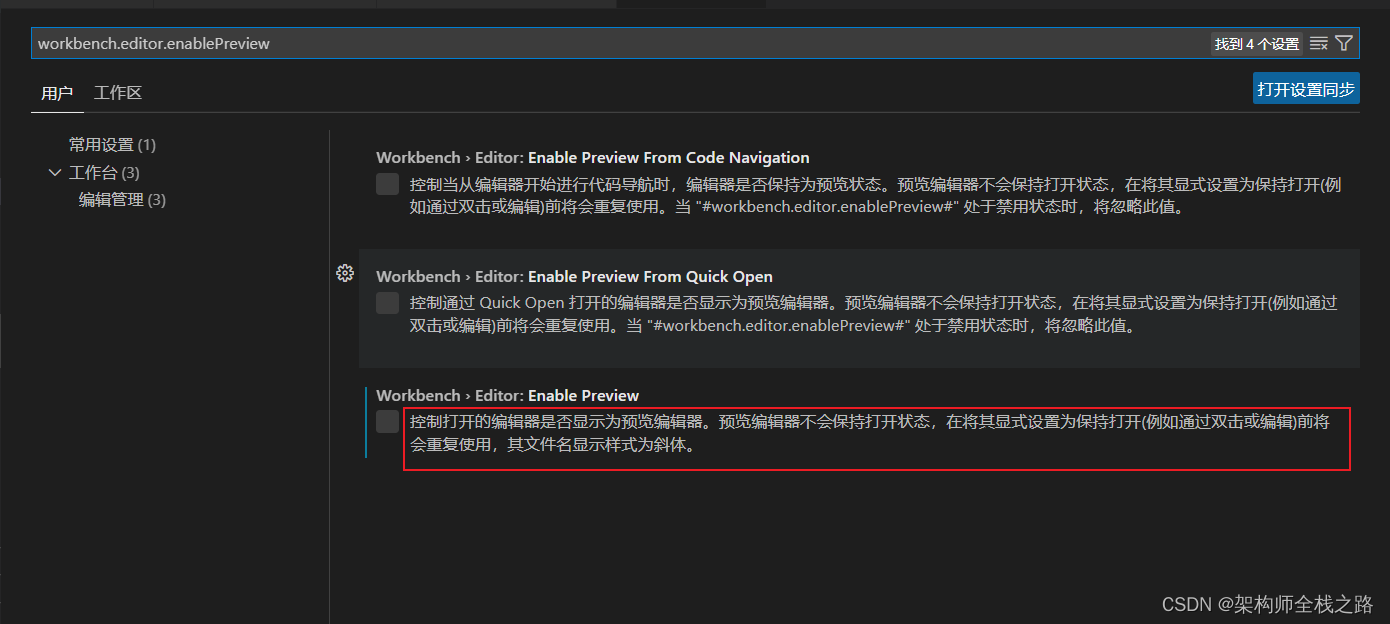The image size is (1390, 624).
Task: Open the settings filter funnel icon
Action: [x=1344, y=43]
